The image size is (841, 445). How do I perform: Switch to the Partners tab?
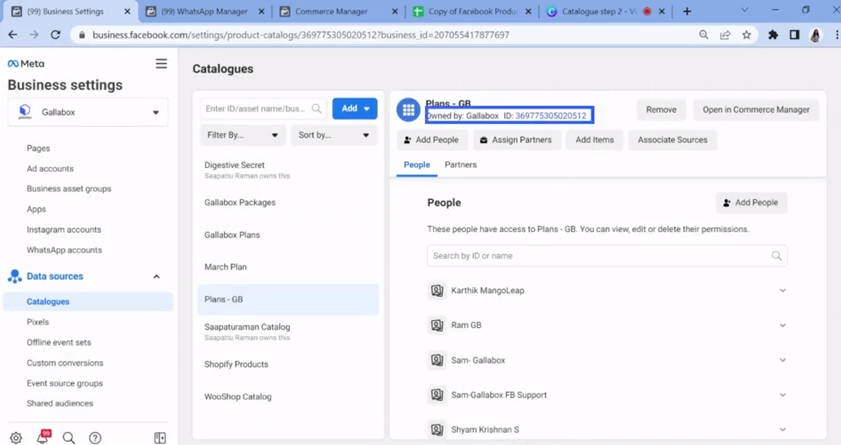[x=460, y=165]
